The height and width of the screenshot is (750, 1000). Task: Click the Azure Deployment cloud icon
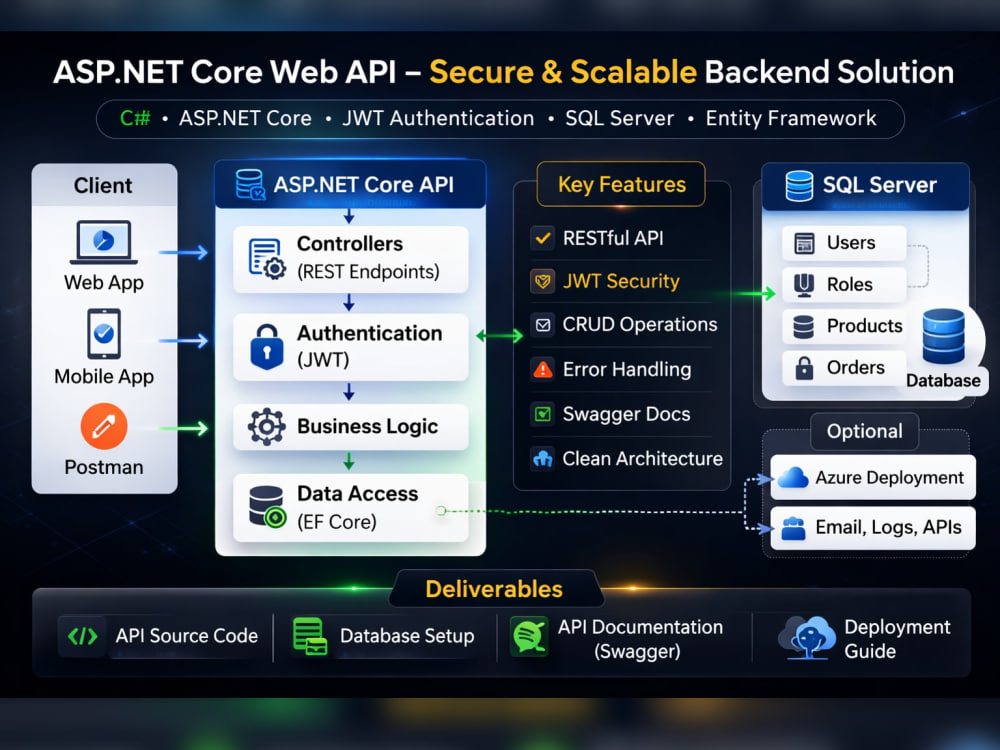(x=793, y=477)
